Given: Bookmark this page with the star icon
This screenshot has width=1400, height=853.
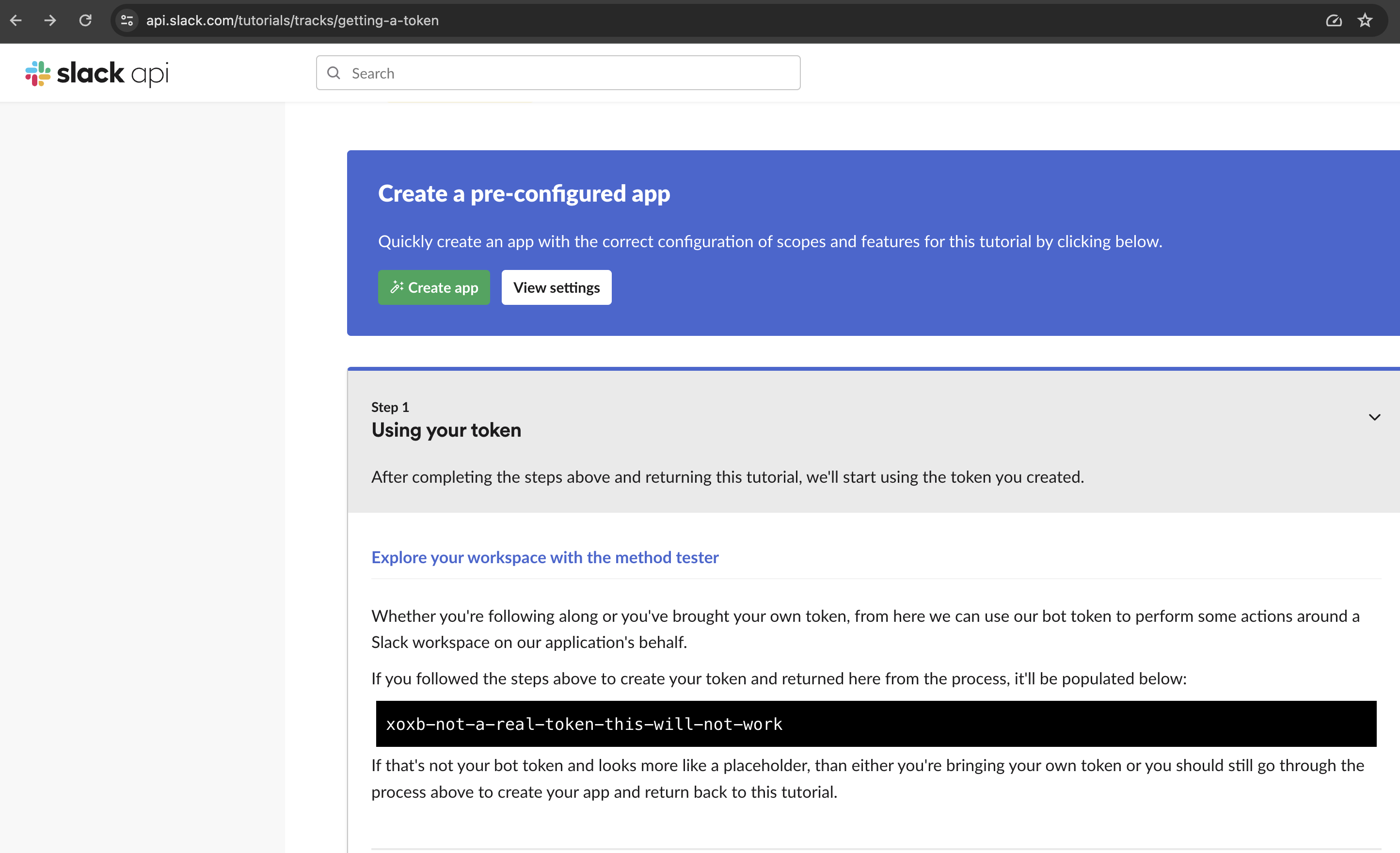Looking at the screenshot, I should click(1365, 20).
